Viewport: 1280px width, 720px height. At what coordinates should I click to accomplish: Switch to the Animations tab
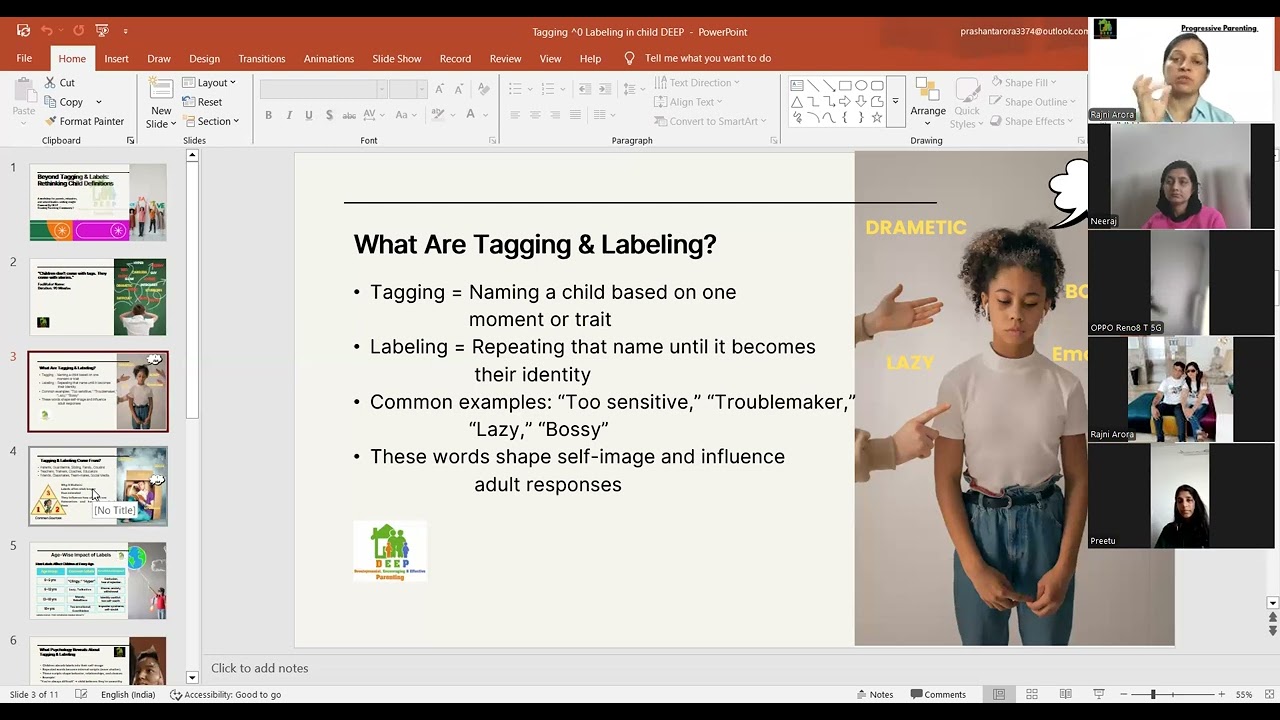click(x=329, y=58)
